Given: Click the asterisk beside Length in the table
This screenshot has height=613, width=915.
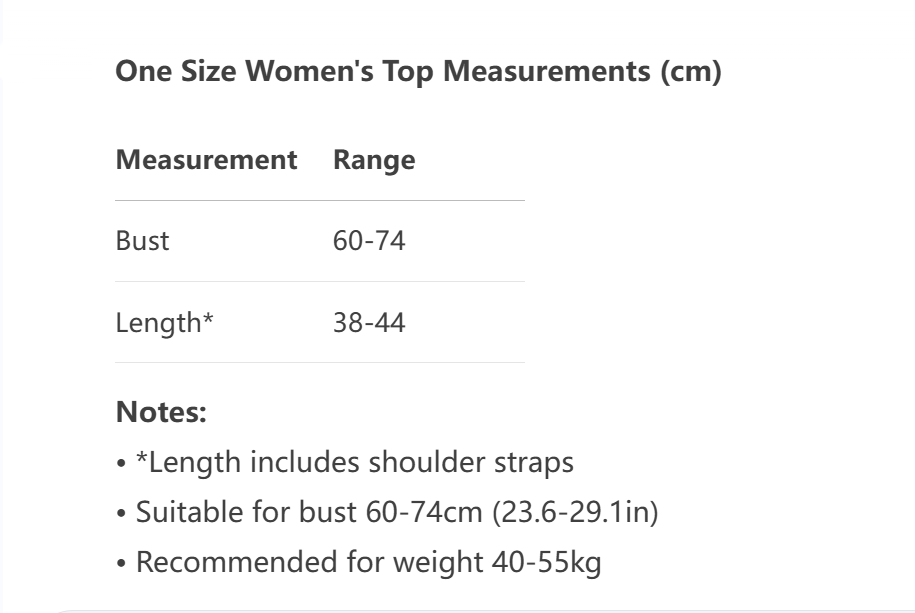Looking at the screenshot, I should pos(208,320).
